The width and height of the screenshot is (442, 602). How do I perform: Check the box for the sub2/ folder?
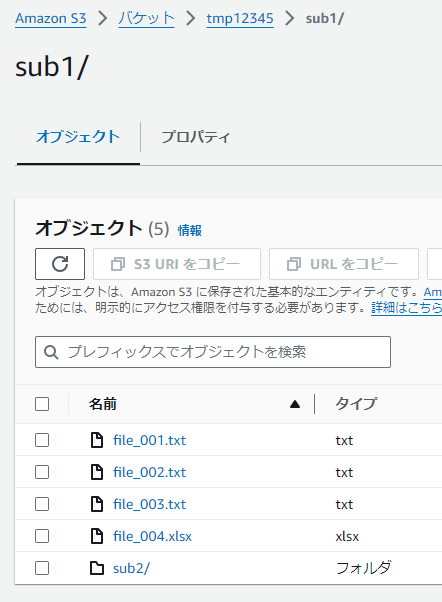(42, 568)
